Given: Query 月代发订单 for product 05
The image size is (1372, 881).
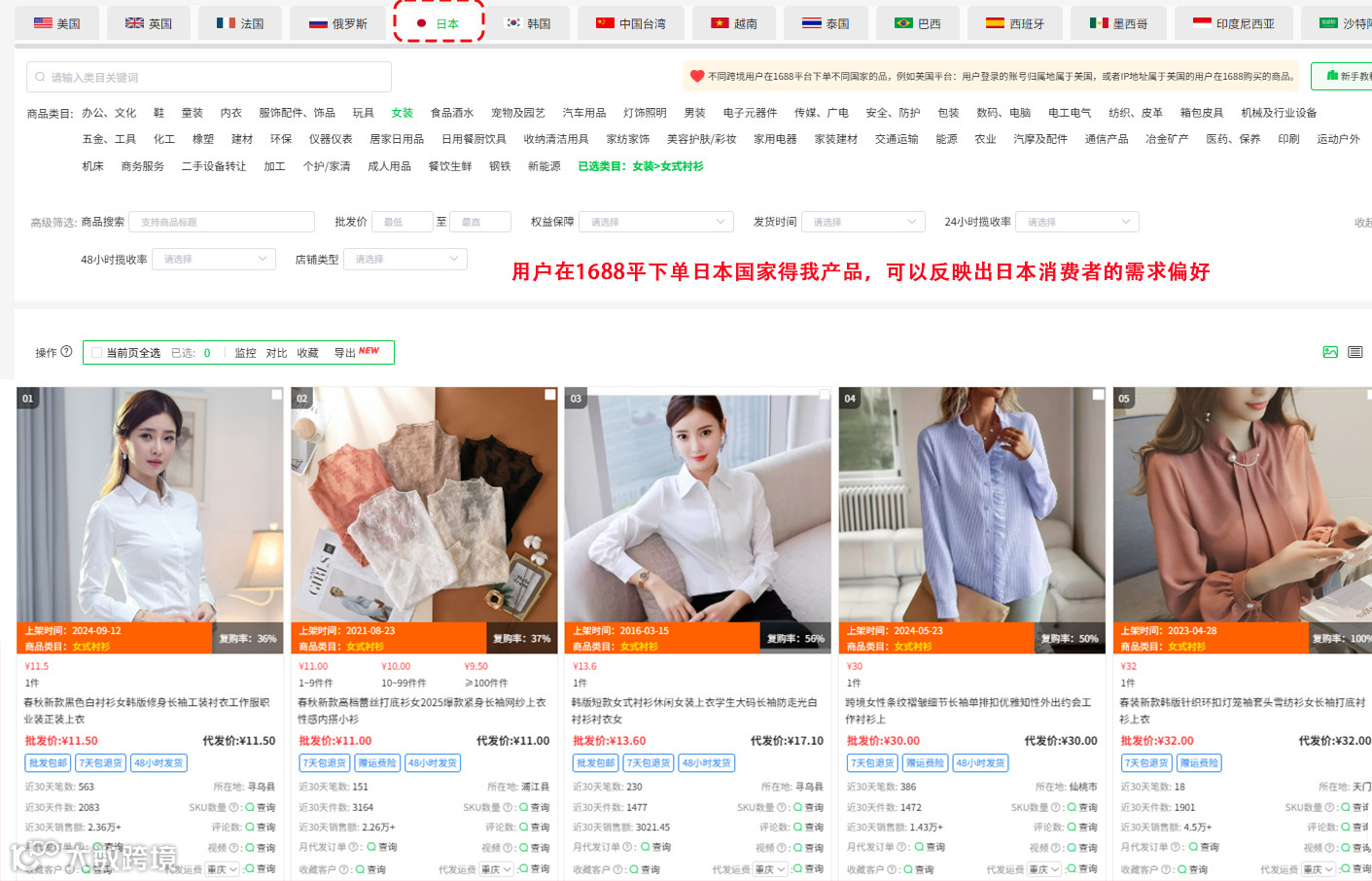Looking at the screenshot, I should click(x=1203, y=847).
